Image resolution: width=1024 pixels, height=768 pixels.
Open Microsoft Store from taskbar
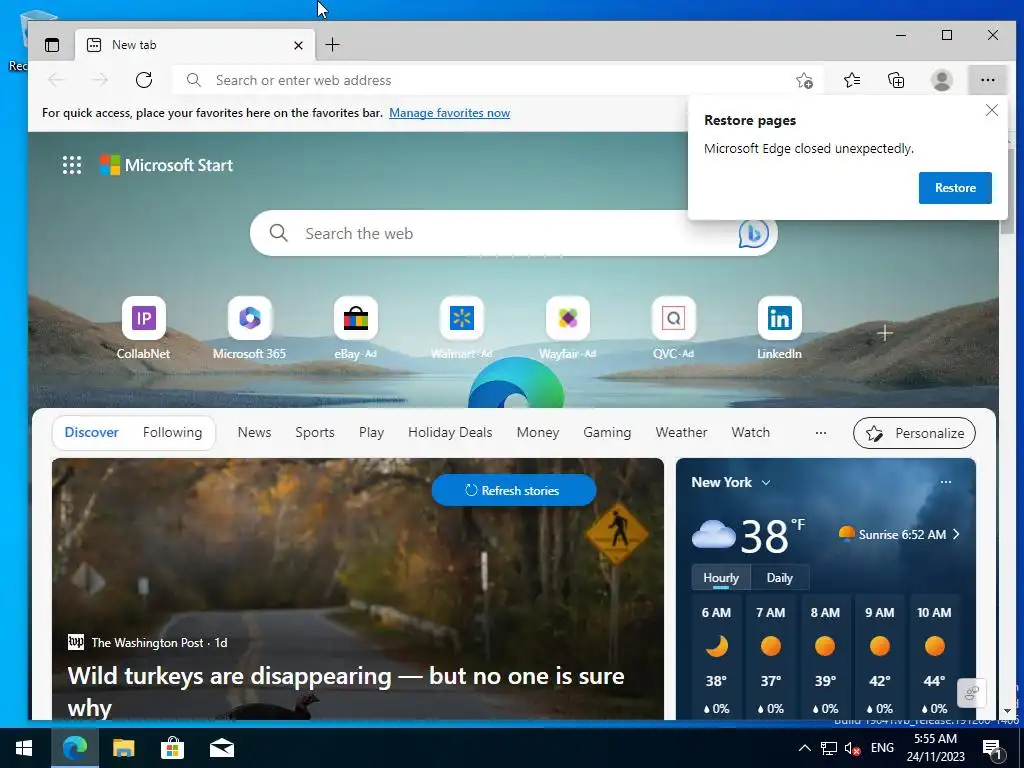[172, 748]
